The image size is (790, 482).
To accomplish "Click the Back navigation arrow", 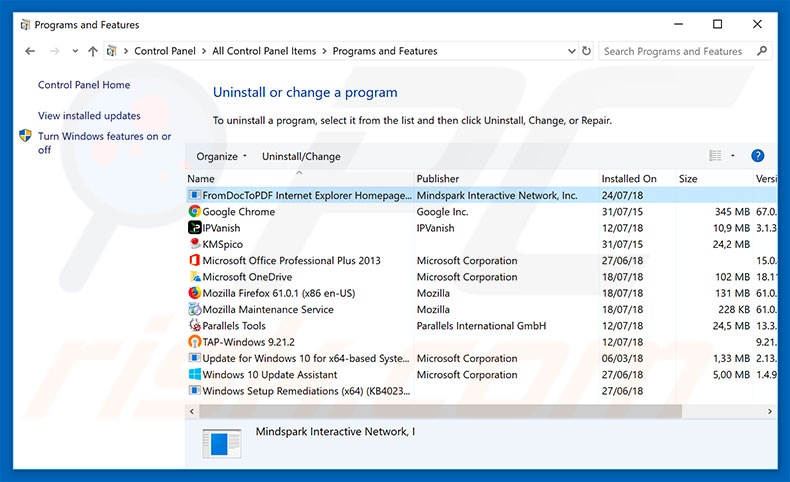I will [x=30, y=51].
